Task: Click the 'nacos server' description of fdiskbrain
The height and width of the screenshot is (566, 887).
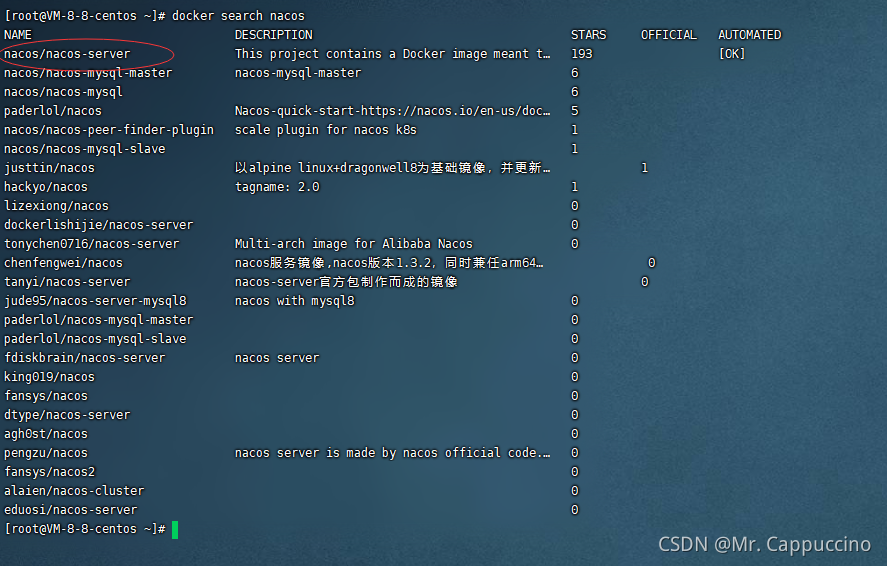Action: pos(277,358)
